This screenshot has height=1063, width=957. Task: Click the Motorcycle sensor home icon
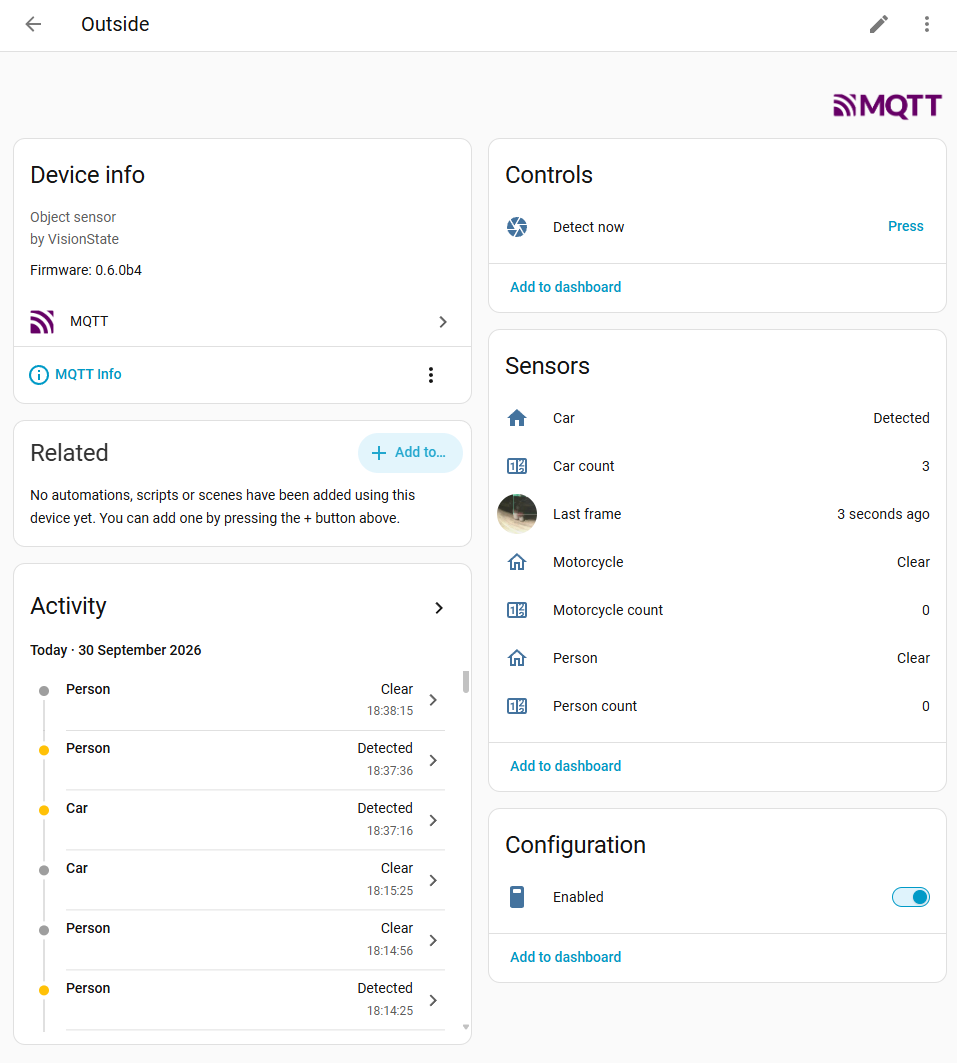click(517, 562)
